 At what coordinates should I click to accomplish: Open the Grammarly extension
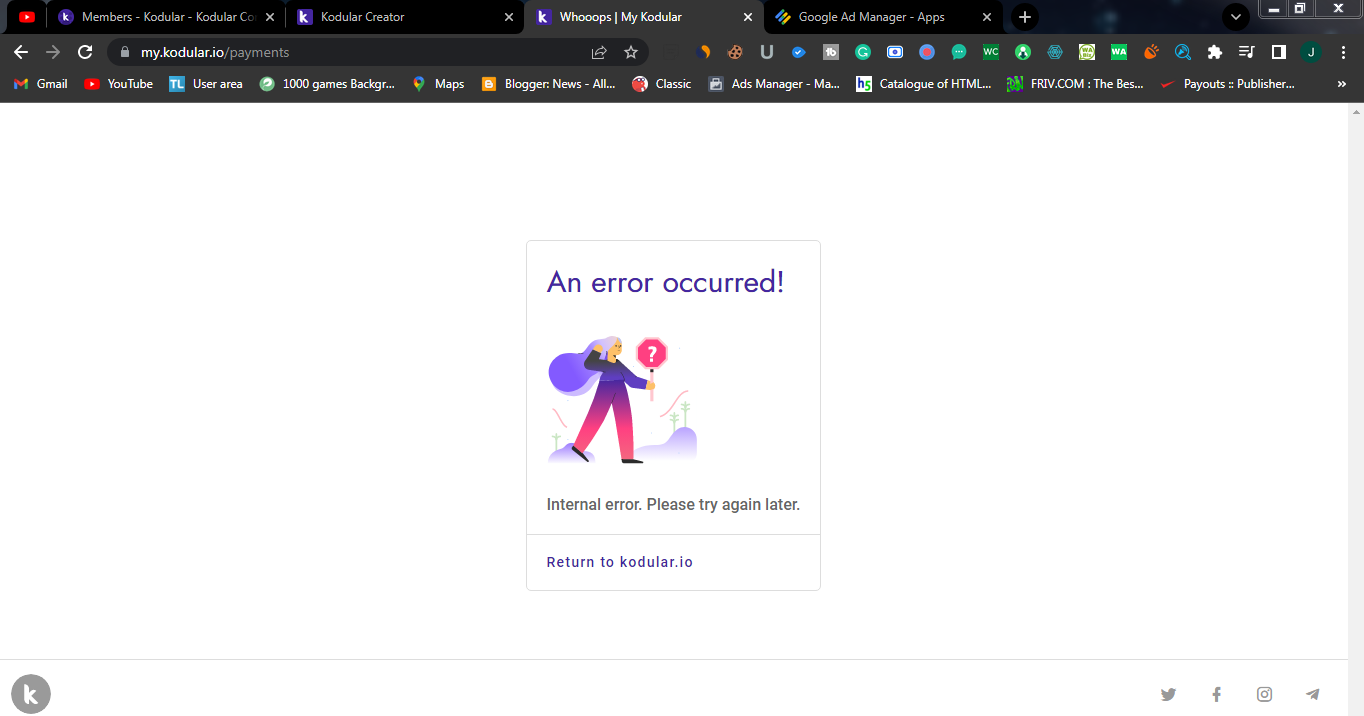click(862, 51)
